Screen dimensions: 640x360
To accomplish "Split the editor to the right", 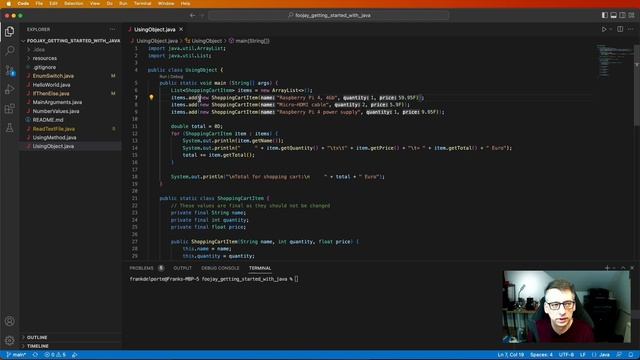I will [620, 29].
